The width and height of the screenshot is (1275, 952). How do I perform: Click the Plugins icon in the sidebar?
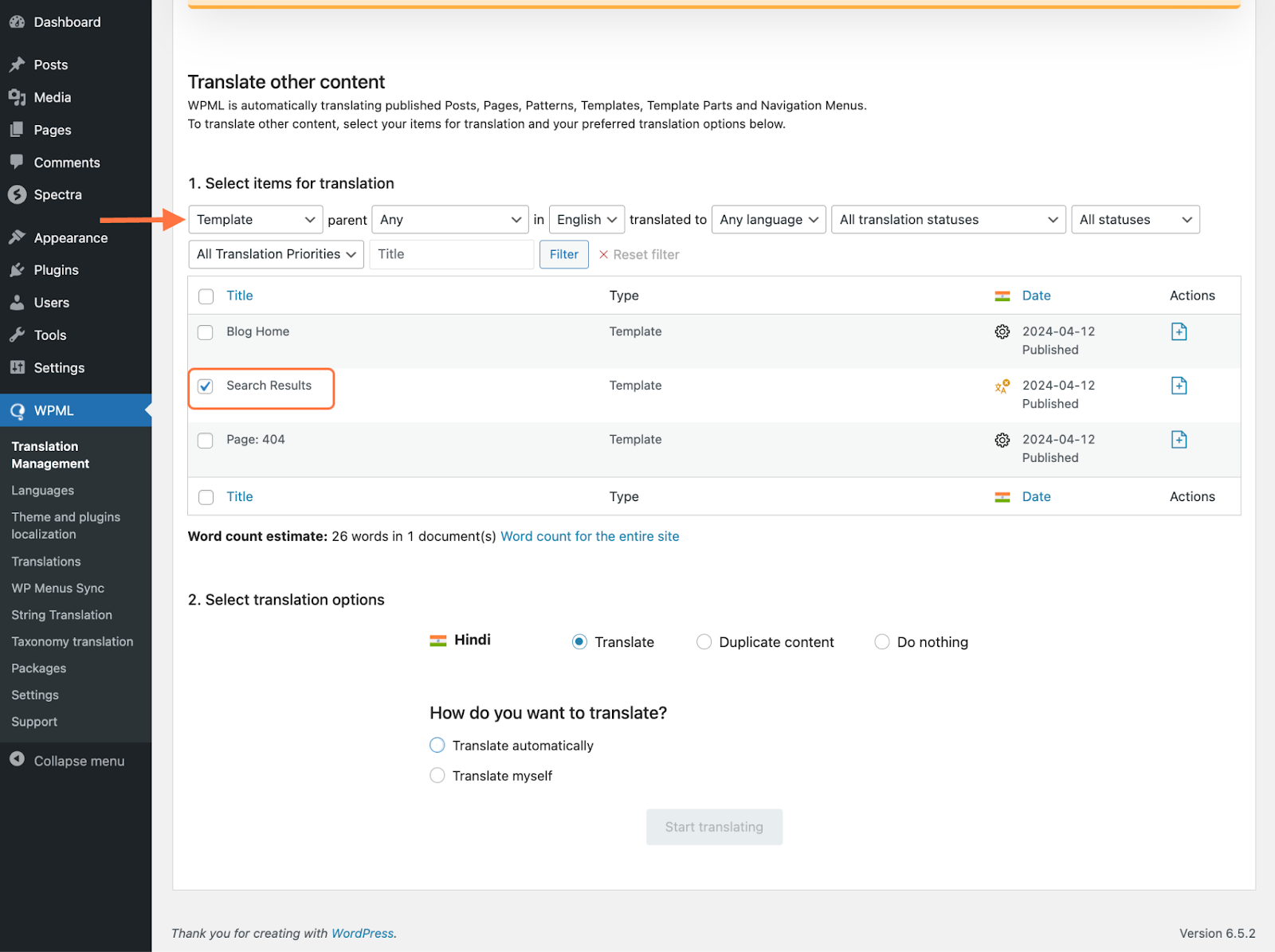point(18,269)
